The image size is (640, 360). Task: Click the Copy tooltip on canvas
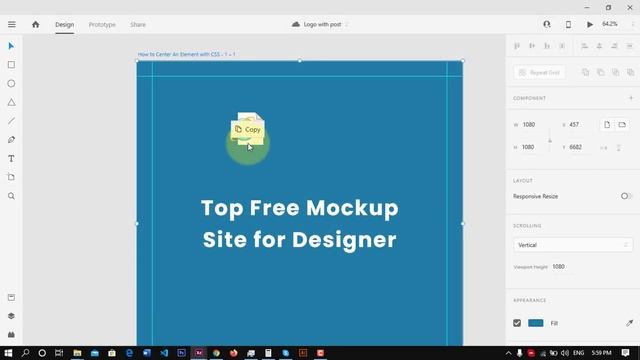[248, 129]
